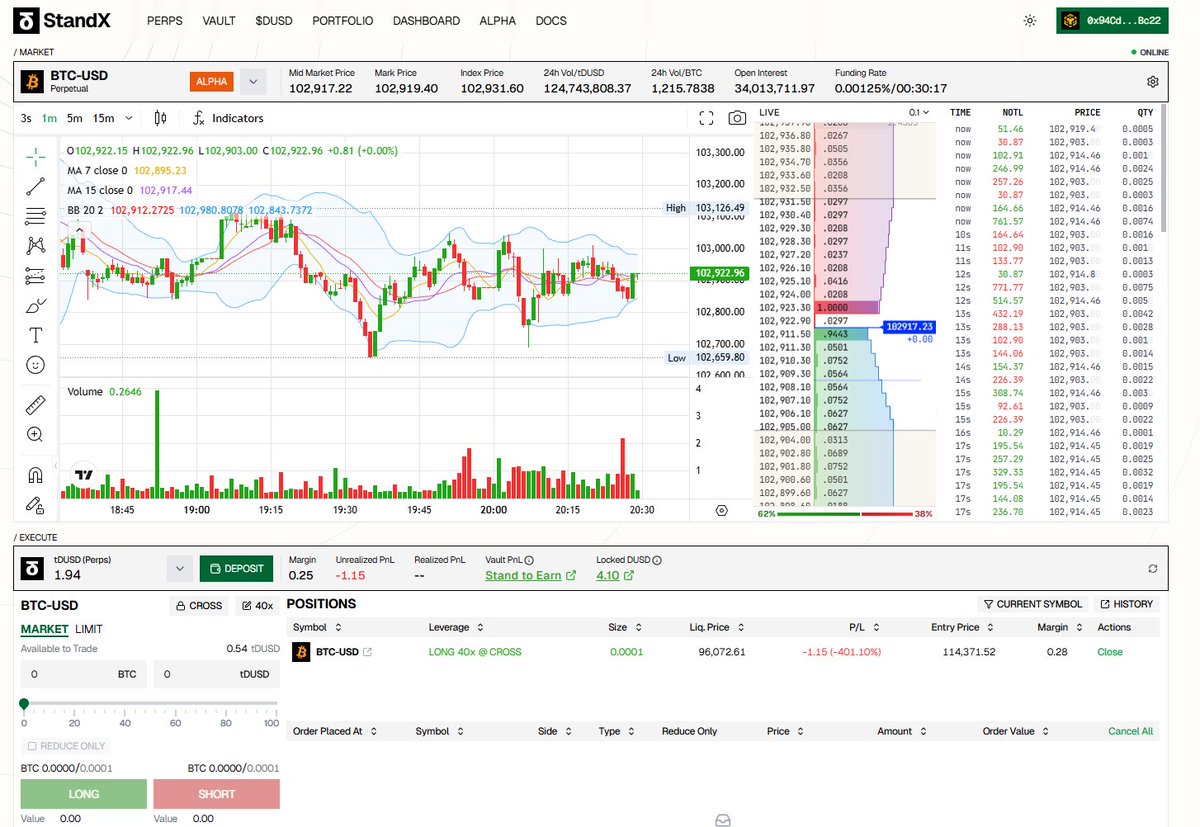
Task: Focus the BTC amount input field
Action: [84, 674]
